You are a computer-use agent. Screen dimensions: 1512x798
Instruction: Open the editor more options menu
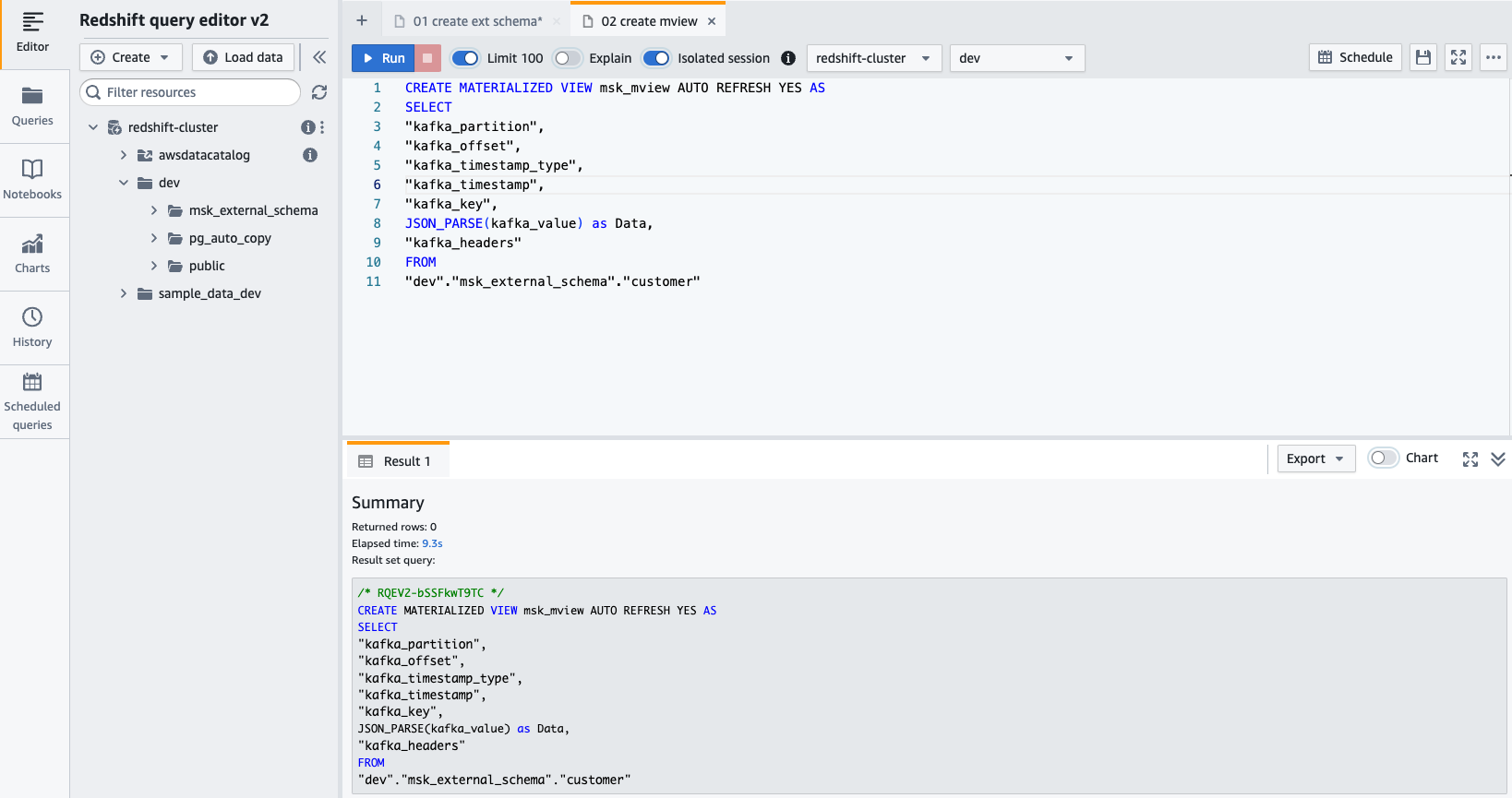point(1494,57)
